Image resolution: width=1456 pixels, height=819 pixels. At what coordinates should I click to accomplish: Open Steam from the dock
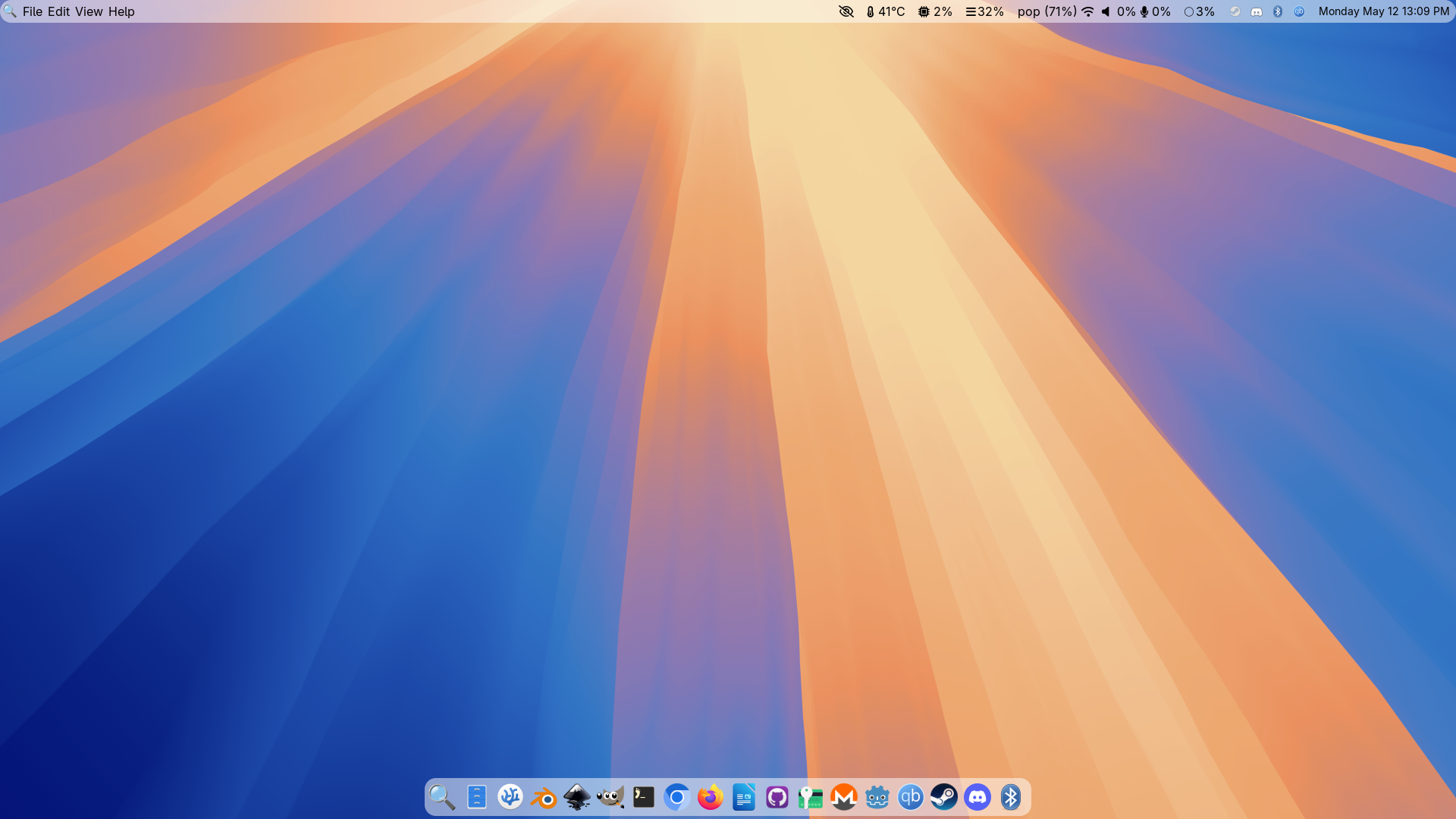(944, 797)
